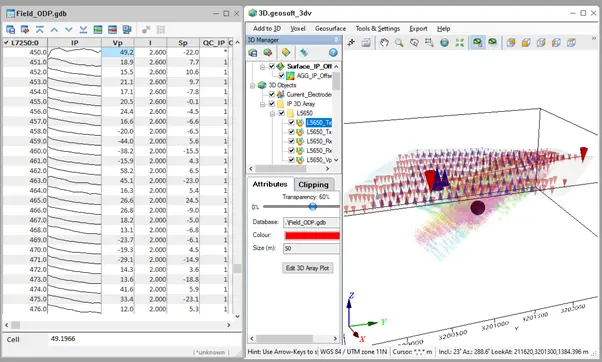Open the Export menu

pos(418,28)
